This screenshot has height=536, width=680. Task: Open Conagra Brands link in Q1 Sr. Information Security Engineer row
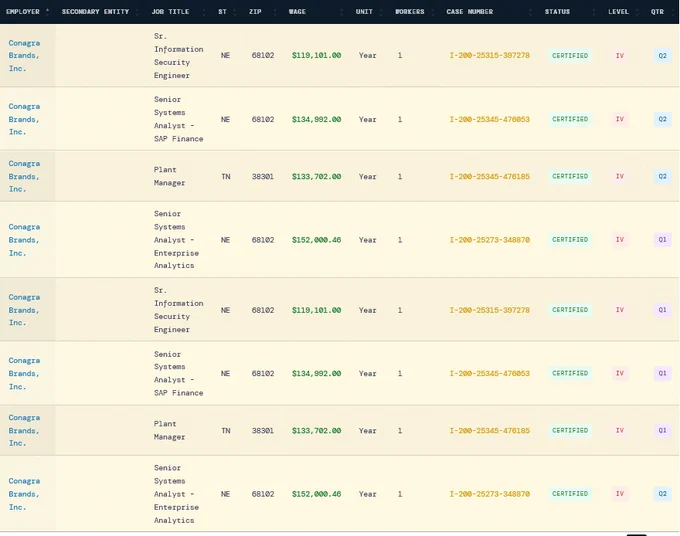[24, 310]
